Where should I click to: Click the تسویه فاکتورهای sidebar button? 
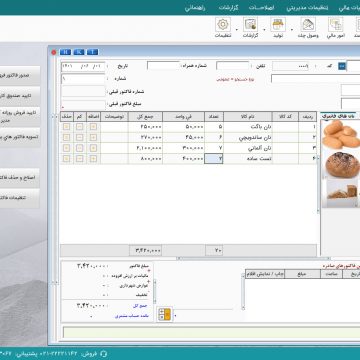[20, 137]
